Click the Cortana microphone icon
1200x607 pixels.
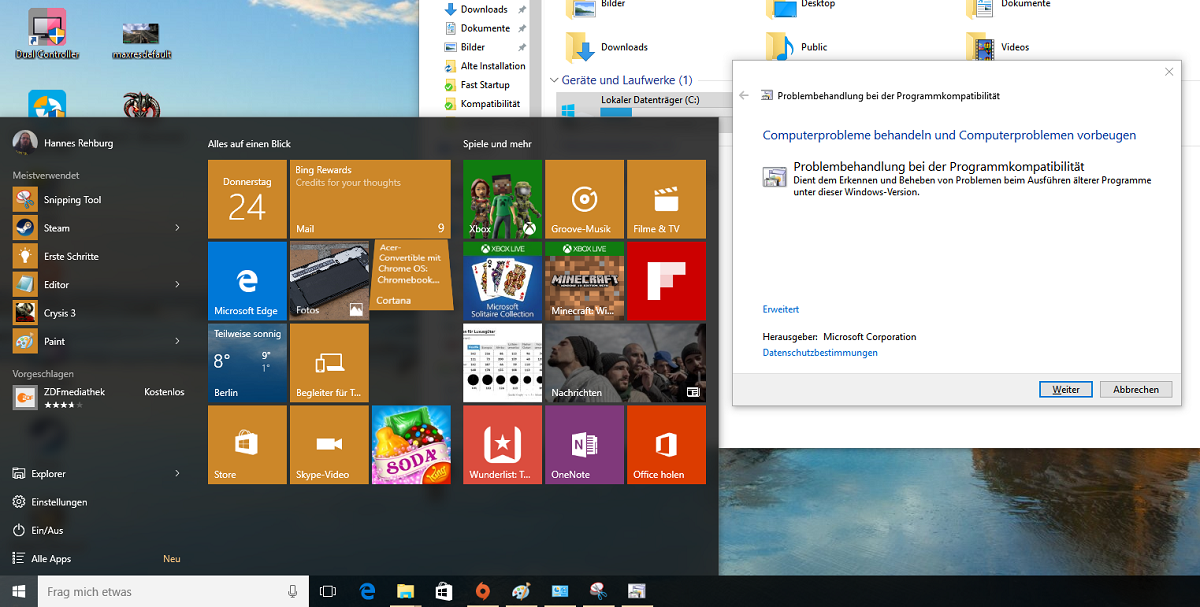point(293,591)
